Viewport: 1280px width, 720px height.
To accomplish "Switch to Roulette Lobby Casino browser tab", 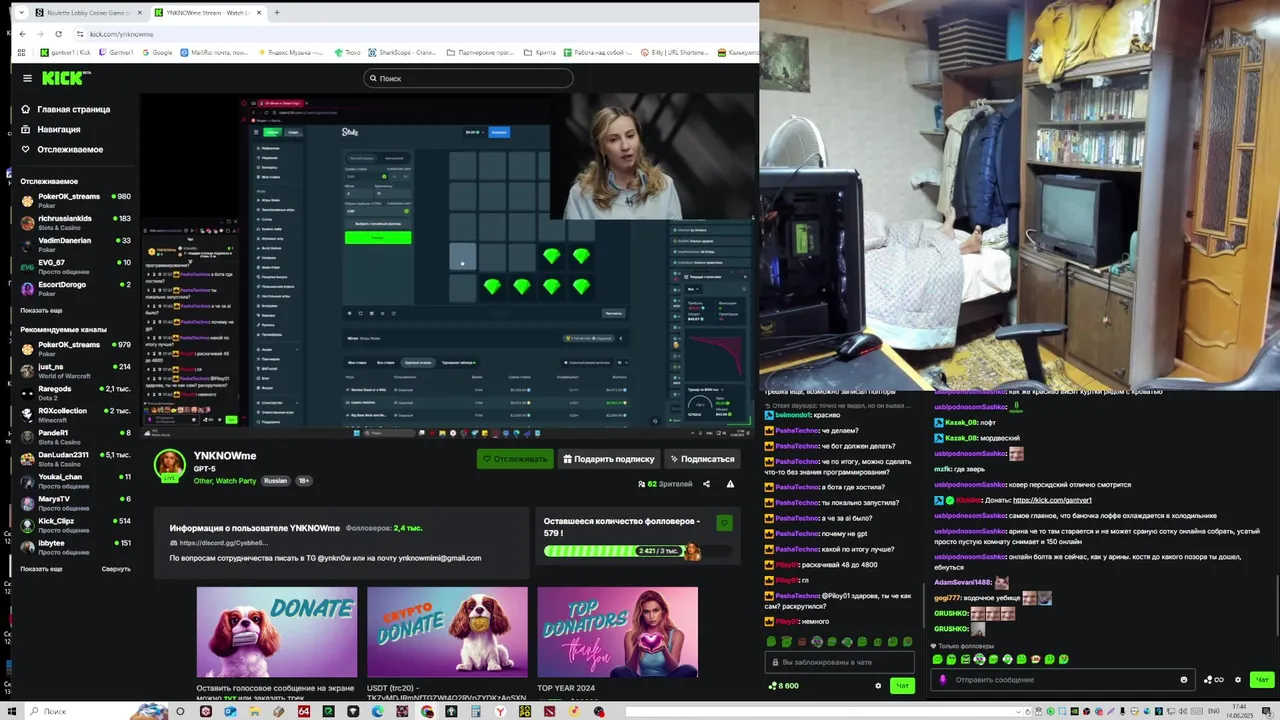I will (x=88, y=13).
